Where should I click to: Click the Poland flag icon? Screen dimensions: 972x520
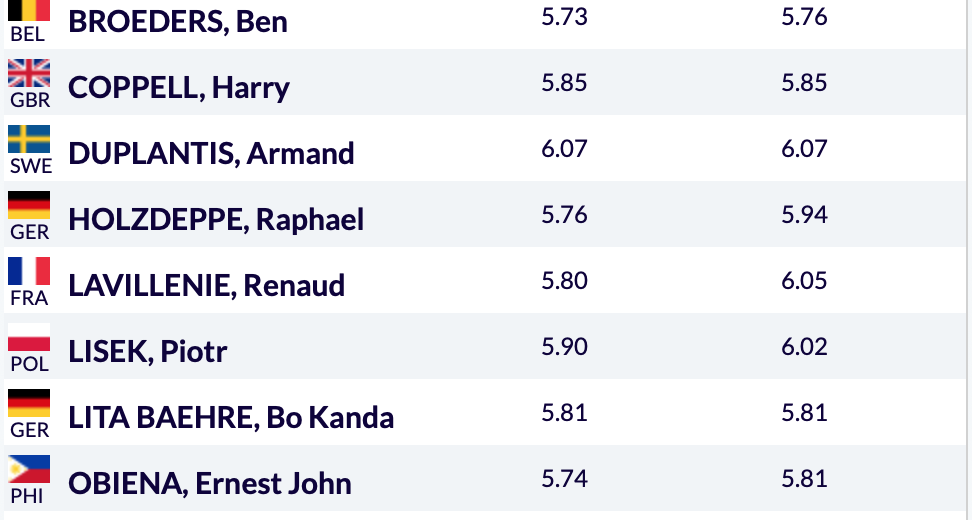pyautogui.click(x=29, y=337)
